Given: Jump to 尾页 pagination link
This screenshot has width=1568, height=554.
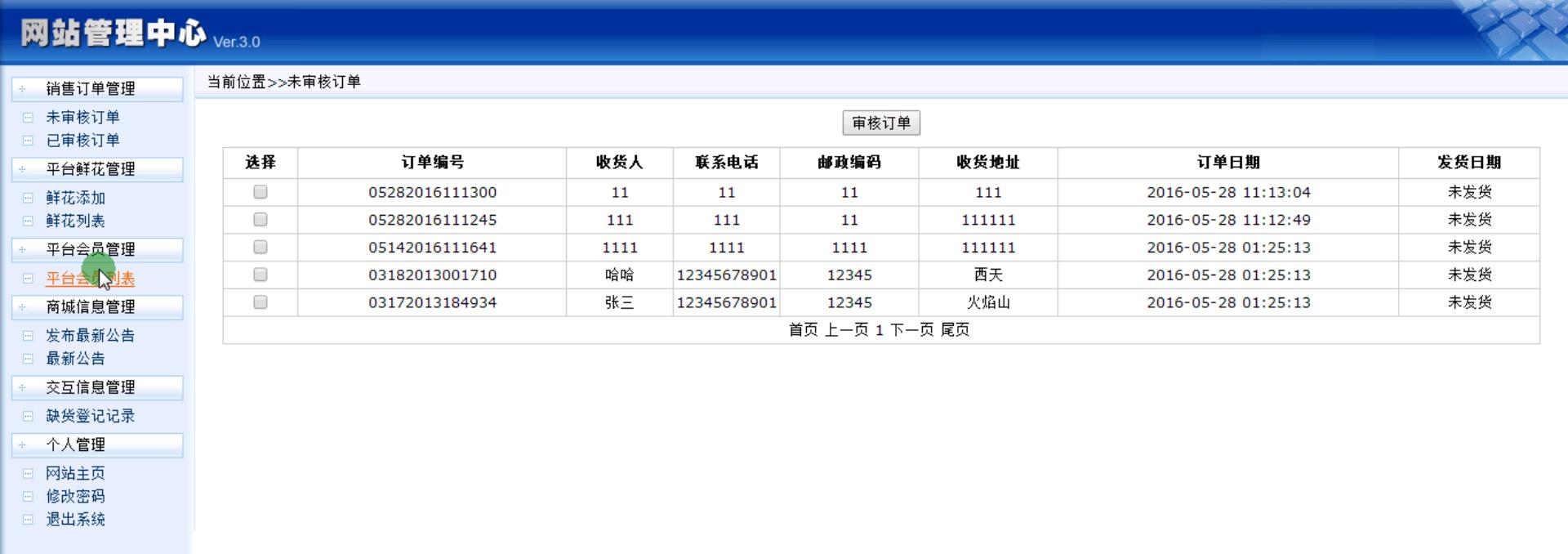Looking at the screenshot, I should pos(955,330).
